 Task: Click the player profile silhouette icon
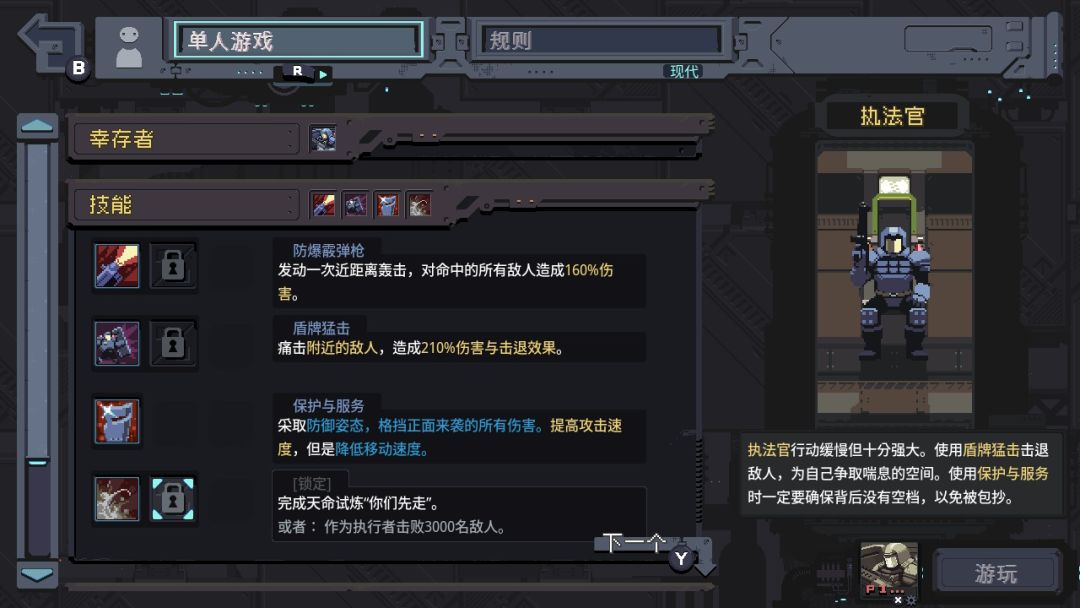[129, 47]
